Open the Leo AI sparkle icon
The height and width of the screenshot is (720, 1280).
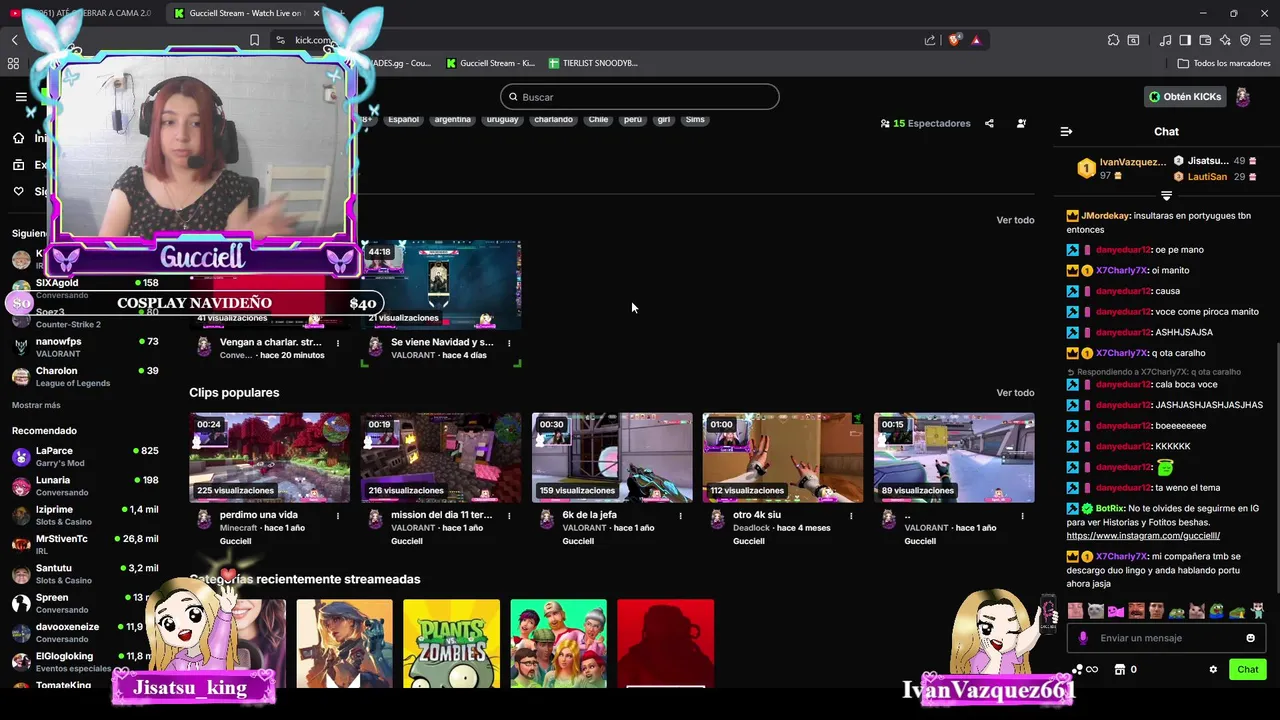(x=1225, y=40)
